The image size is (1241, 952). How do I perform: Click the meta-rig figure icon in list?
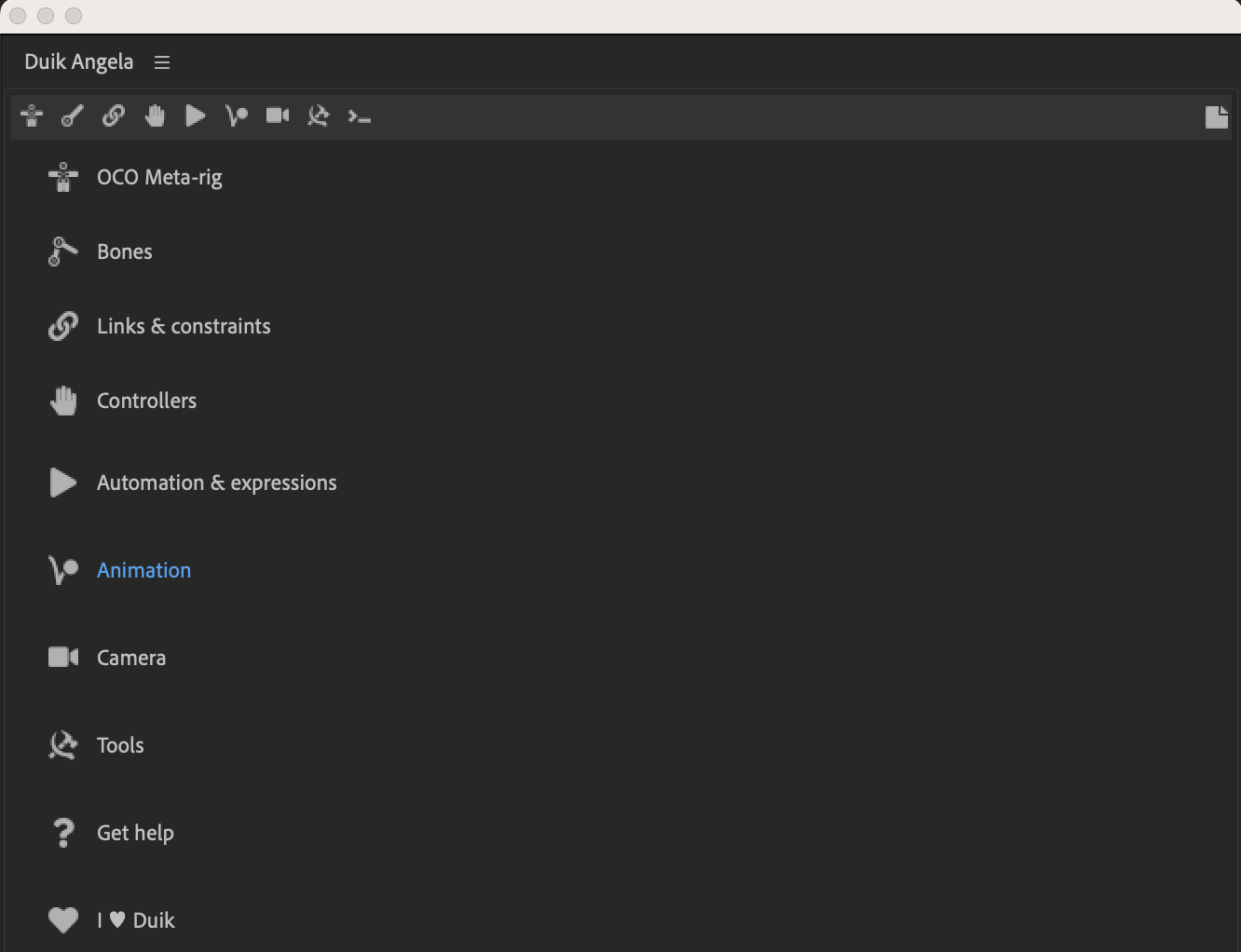[x=62, y=177]
